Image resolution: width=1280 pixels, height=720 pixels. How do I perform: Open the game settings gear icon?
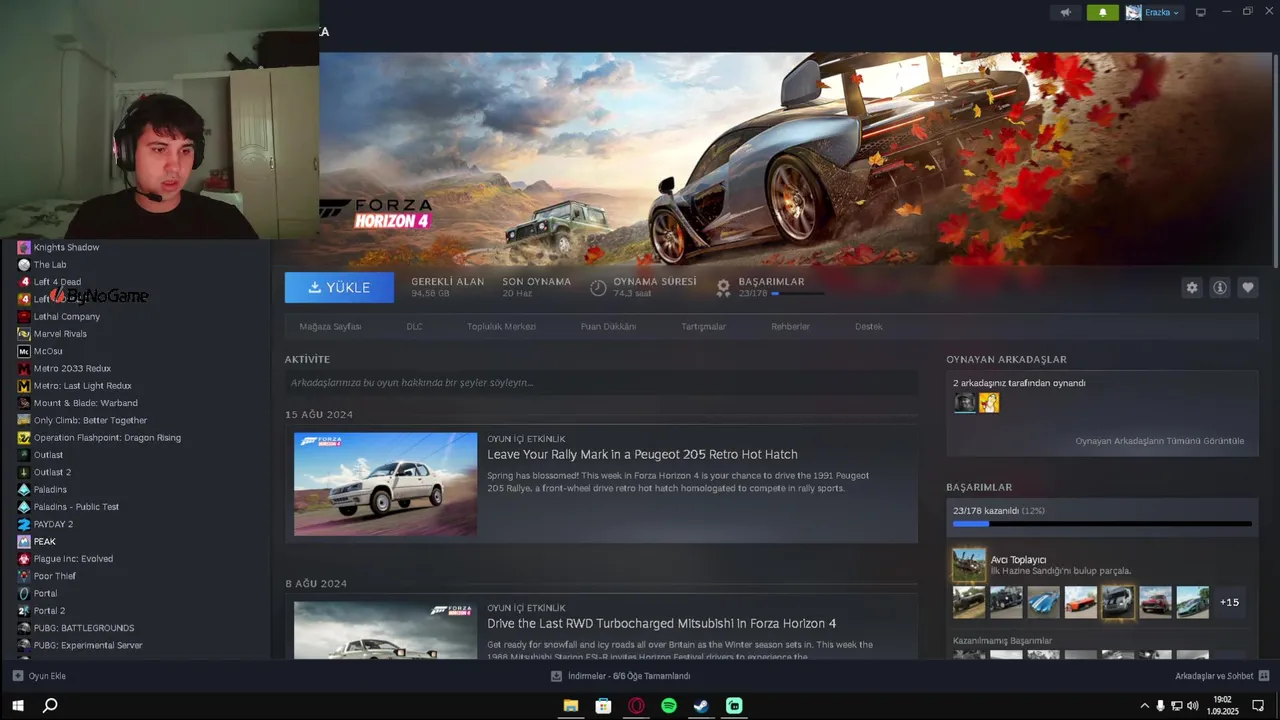pos(1192,287)
